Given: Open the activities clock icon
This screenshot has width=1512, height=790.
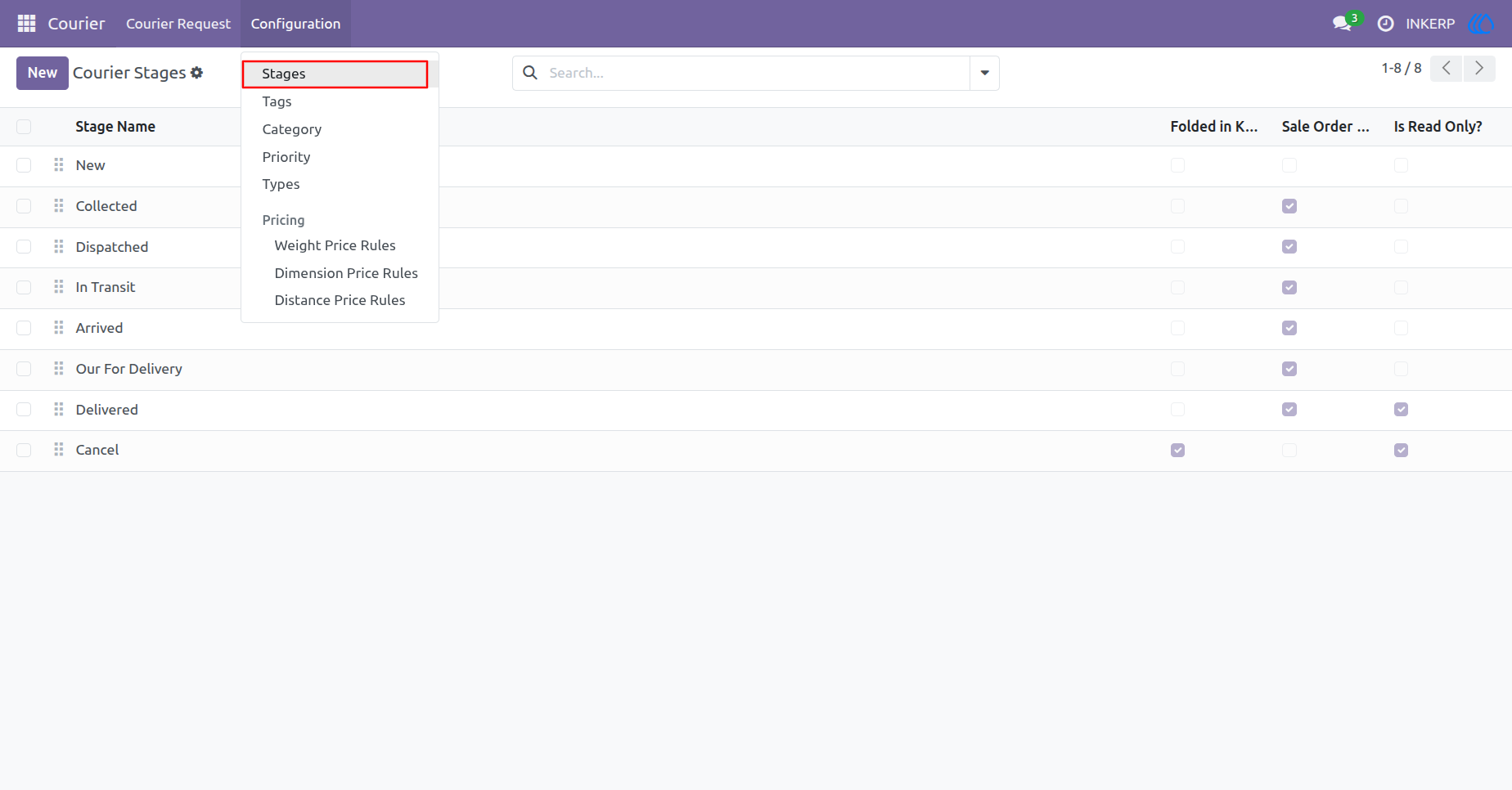Looking at the screenshot, I should 1385,24.
